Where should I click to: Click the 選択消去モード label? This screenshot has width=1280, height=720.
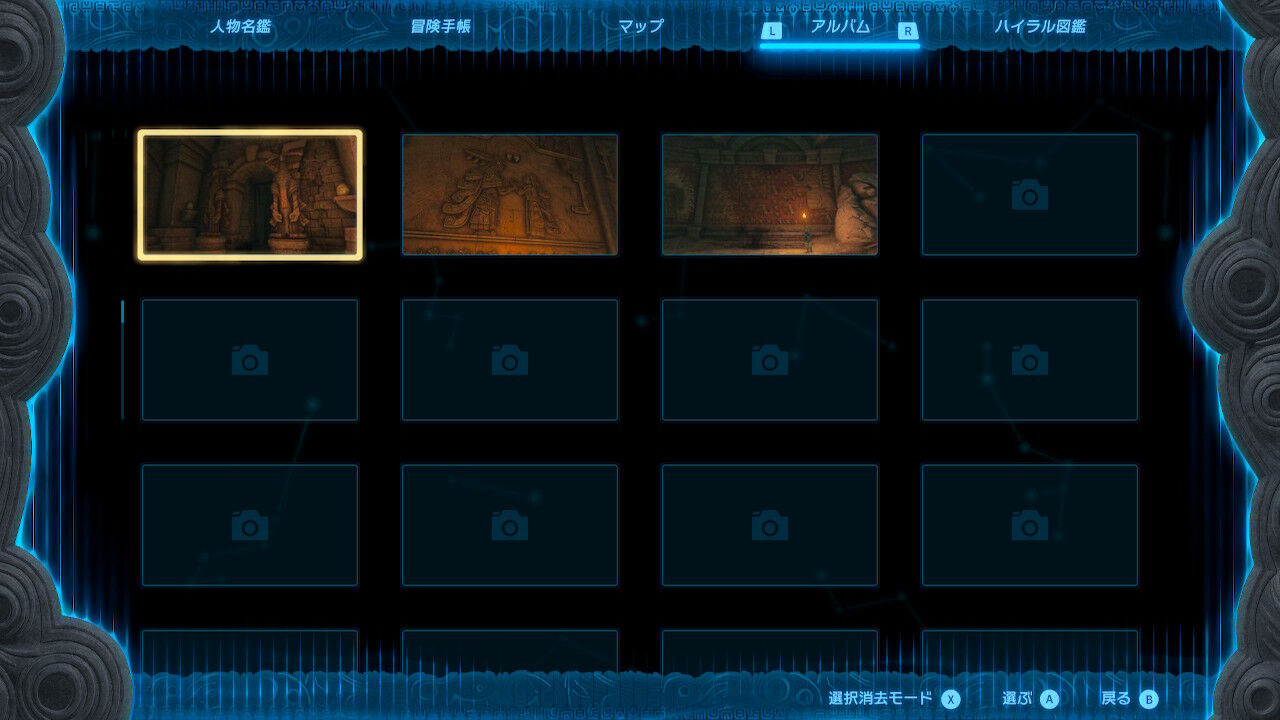(x=880, y=698)
